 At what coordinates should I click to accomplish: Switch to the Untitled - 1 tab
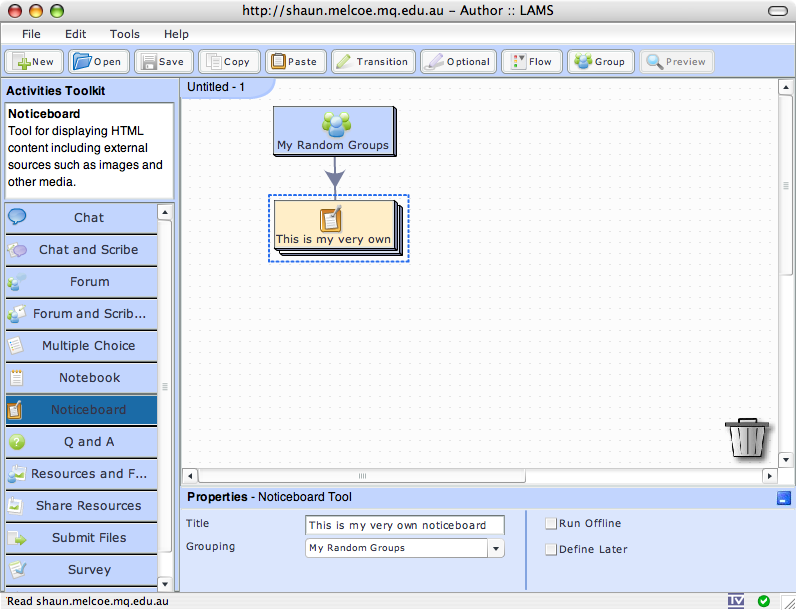(217, 87)
